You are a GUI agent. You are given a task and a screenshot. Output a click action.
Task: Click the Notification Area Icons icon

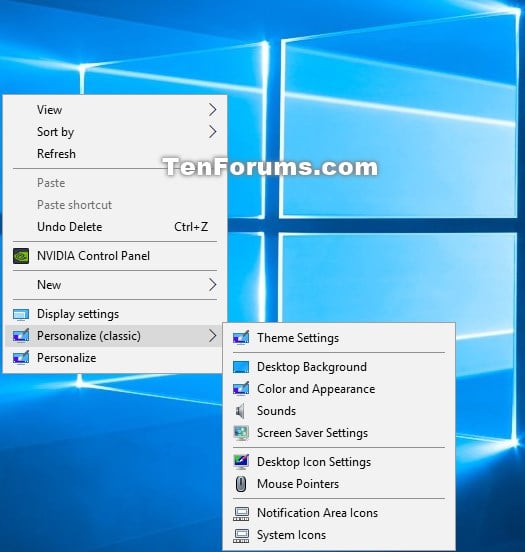241,514
